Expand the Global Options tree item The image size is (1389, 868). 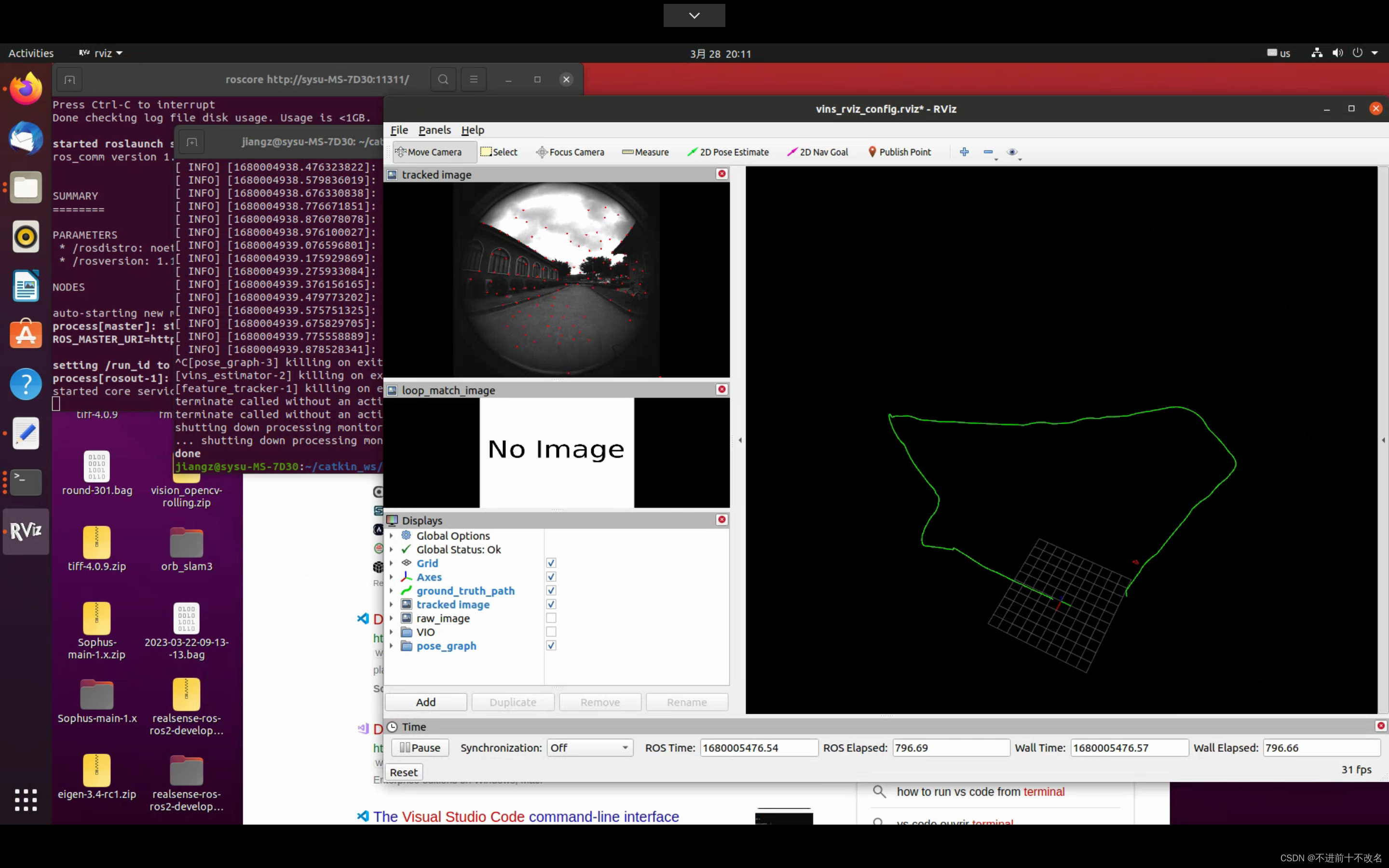(391, 535)
